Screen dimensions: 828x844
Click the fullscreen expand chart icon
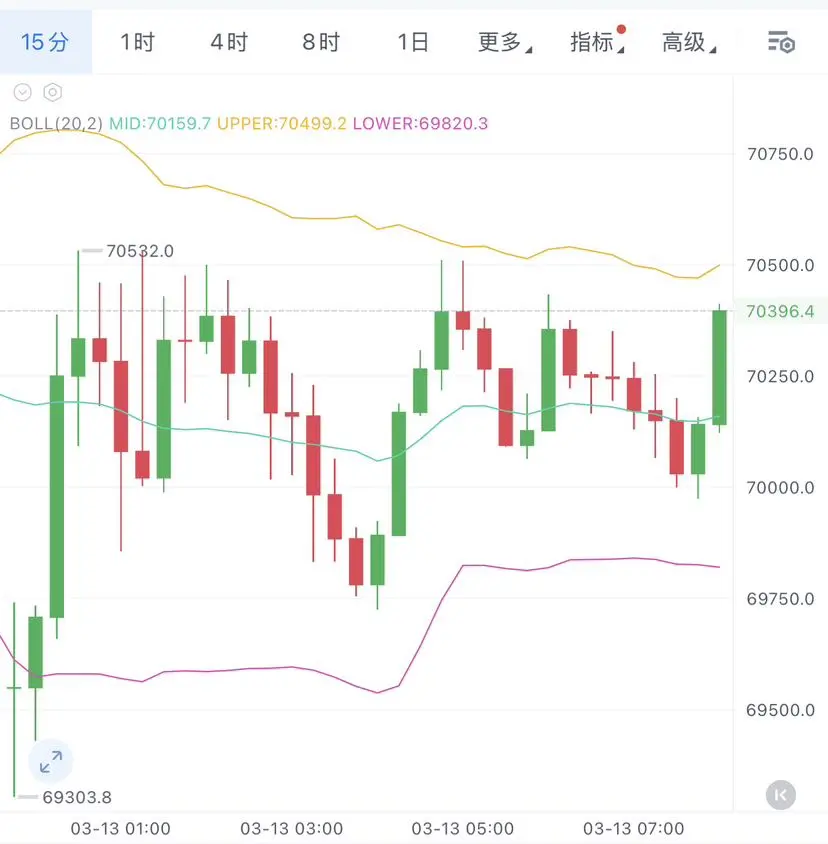point(51,762)
